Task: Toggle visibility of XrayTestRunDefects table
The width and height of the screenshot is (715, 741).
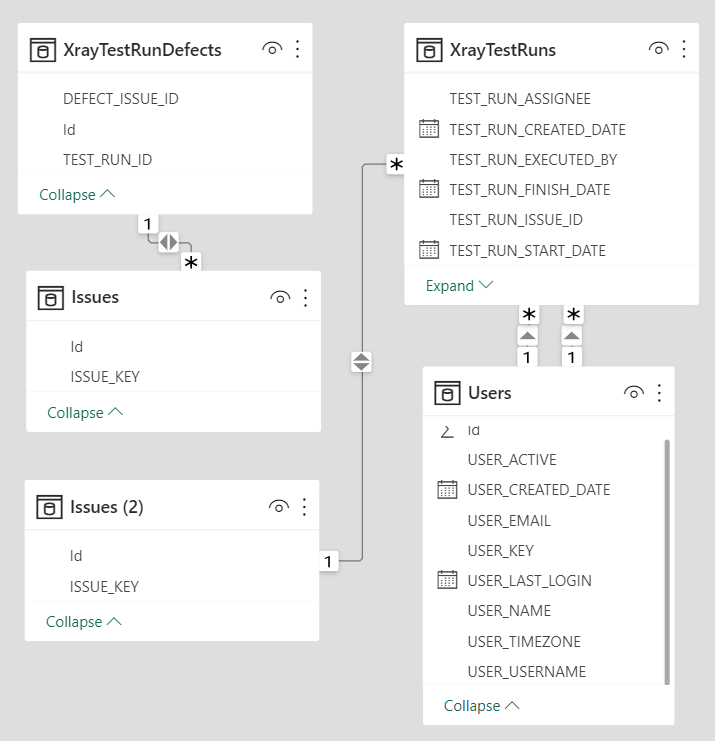Action: coord(271,49)
